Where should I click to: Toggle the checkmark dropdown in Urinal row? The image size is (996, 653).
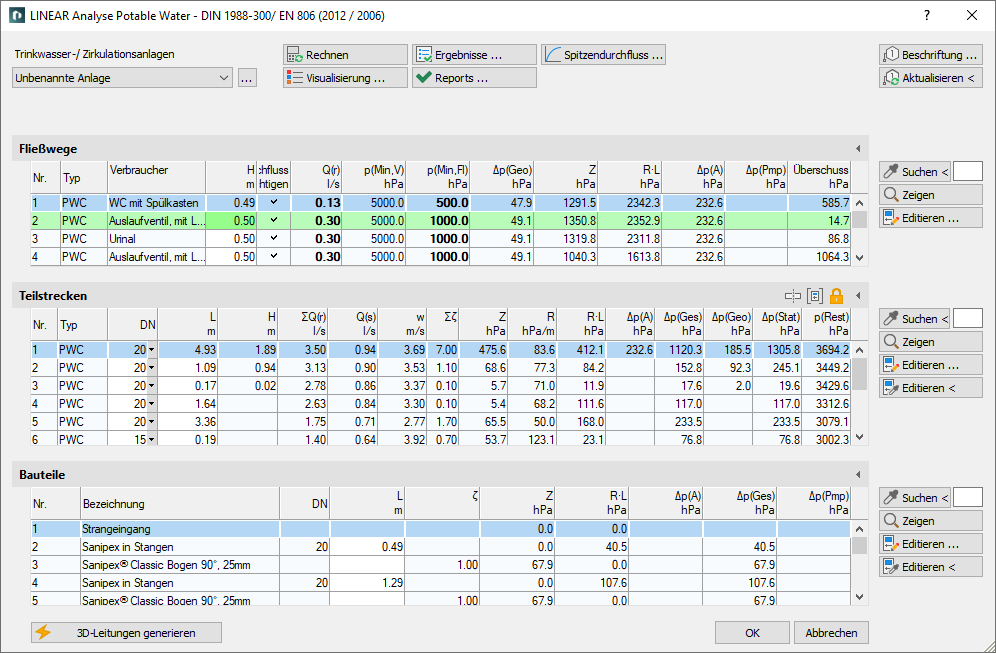coord(274,238)
